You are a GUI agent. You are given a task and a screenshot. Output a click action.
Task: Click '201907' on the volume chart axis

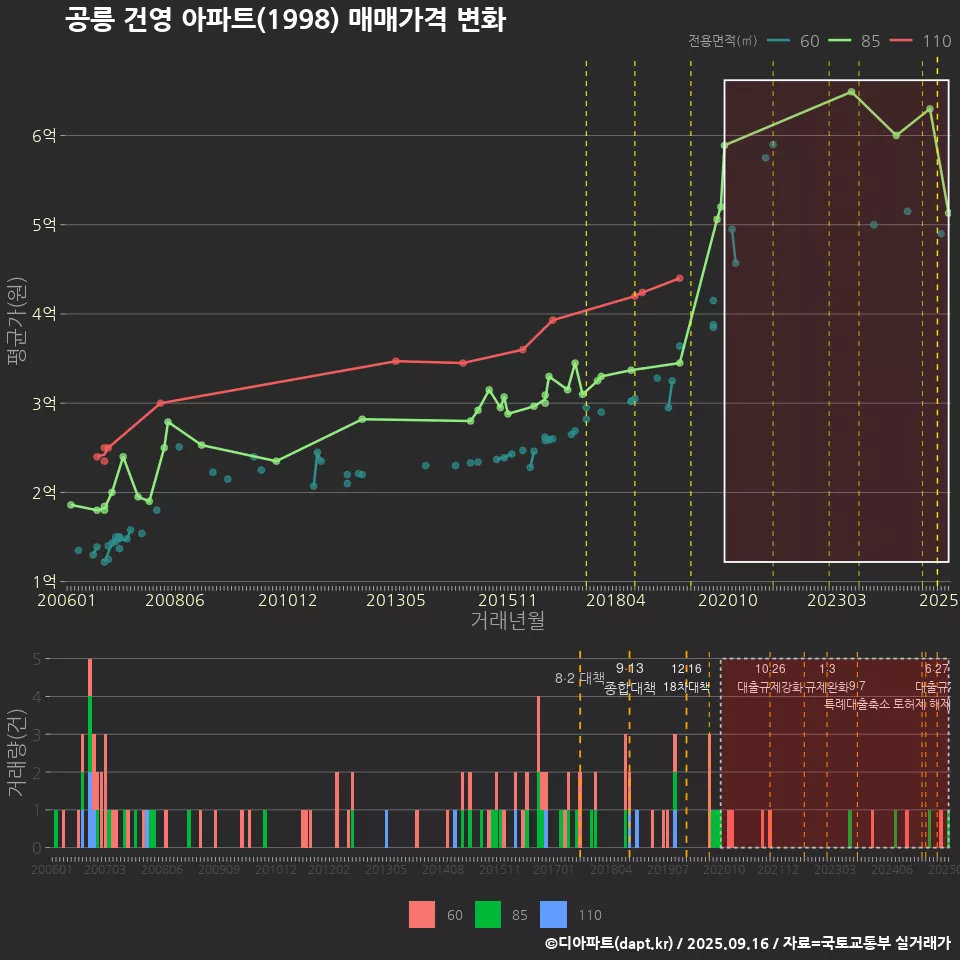coord(668,869)
